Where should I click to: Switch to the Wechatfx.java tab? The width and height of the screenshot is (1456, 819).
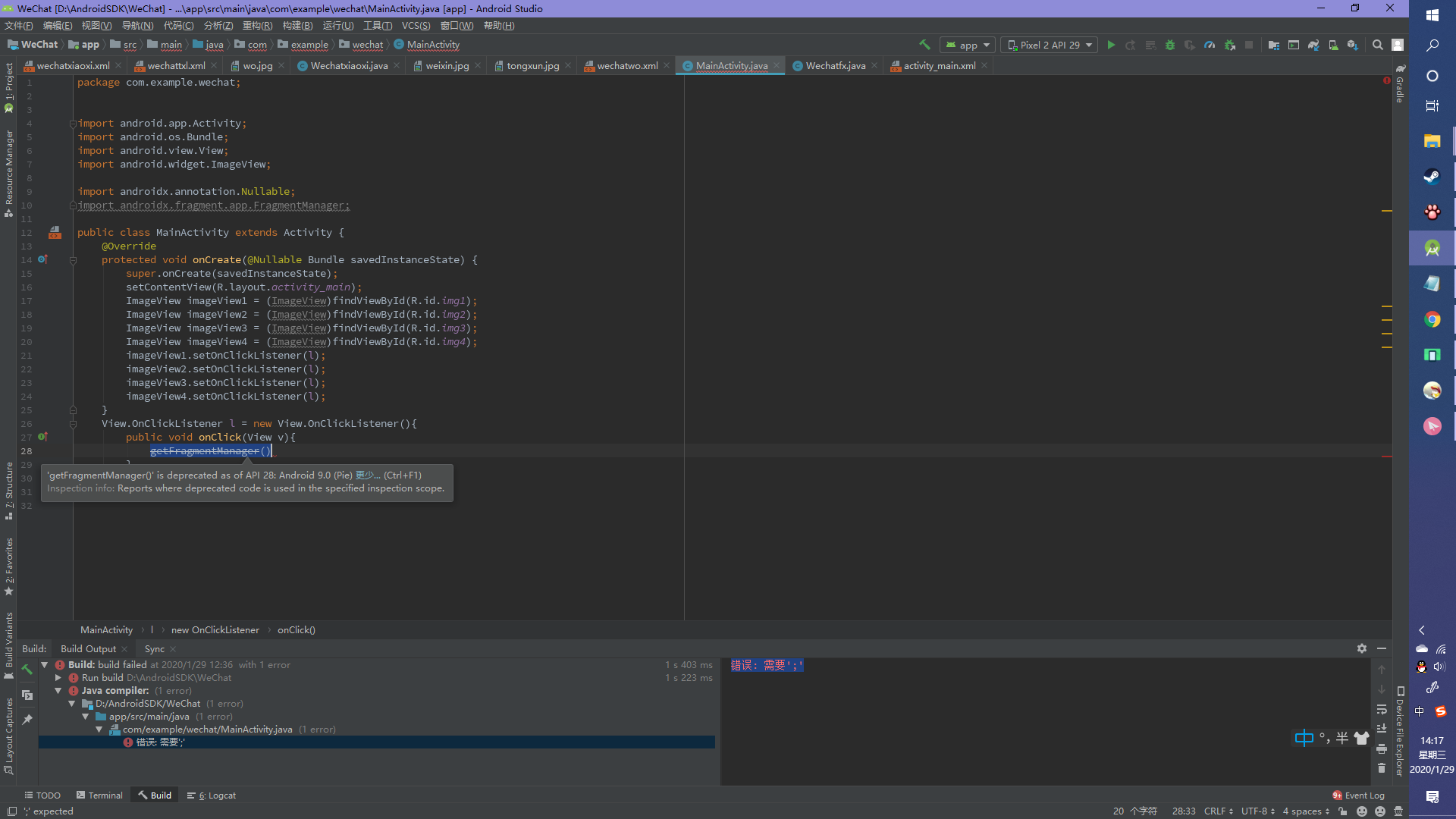(835, 65)
